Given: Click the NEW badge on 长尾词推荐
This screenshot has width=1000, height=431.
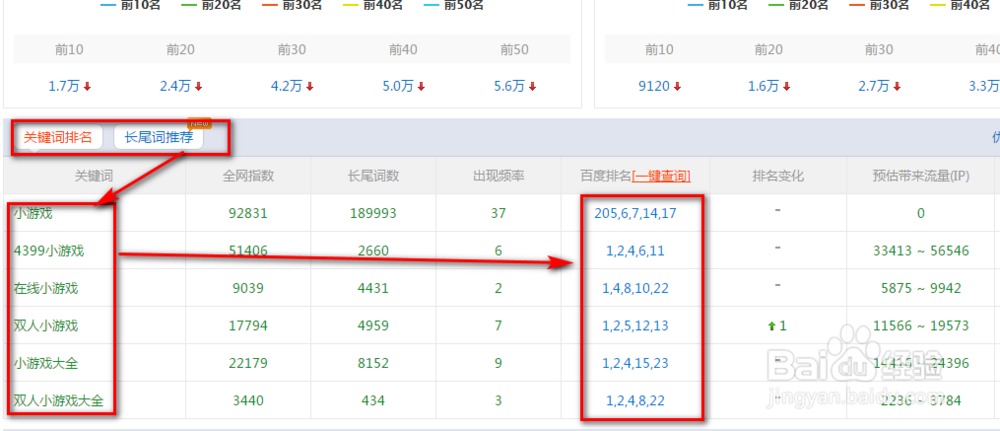Looking at the screenshot, I should pyautogui.click(x=198, y=123).
